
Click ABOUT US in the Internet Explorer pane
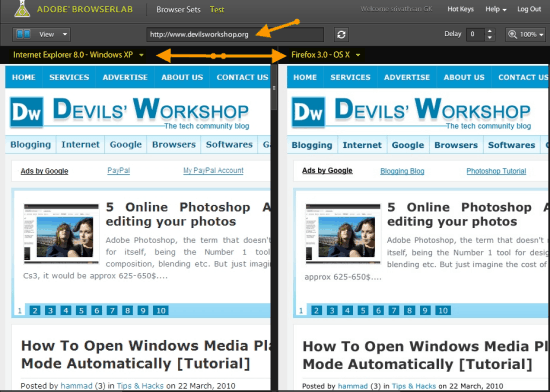(x=182, y=77)
